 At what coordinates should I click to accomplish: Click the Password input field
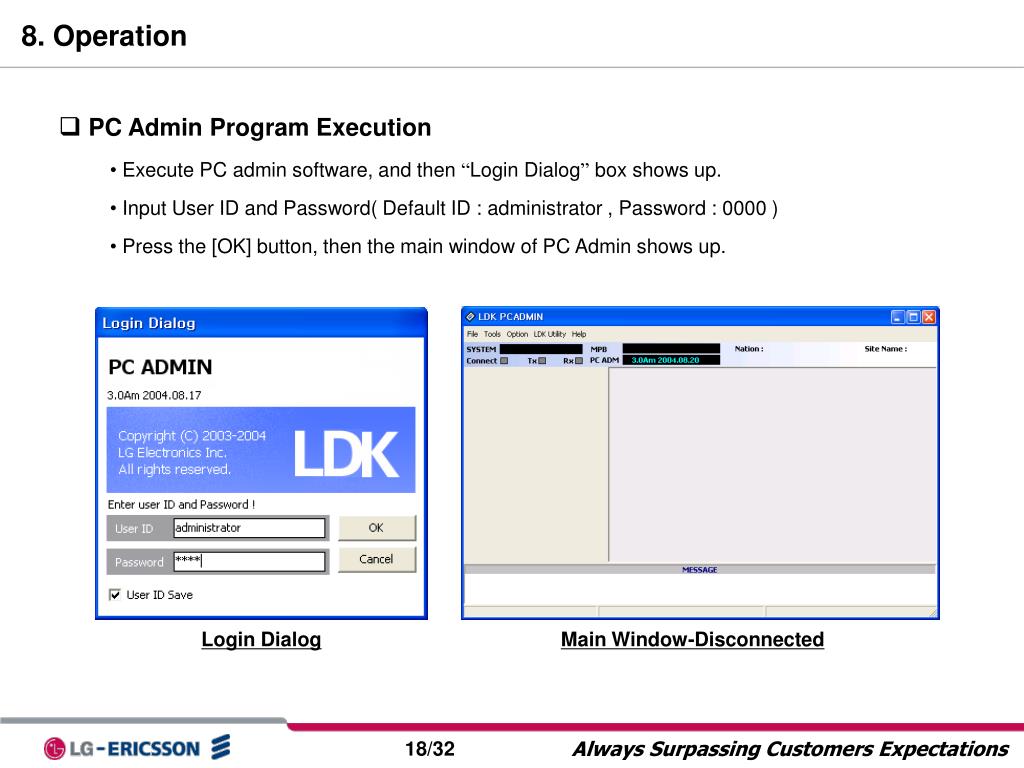[x=249, y=561]
